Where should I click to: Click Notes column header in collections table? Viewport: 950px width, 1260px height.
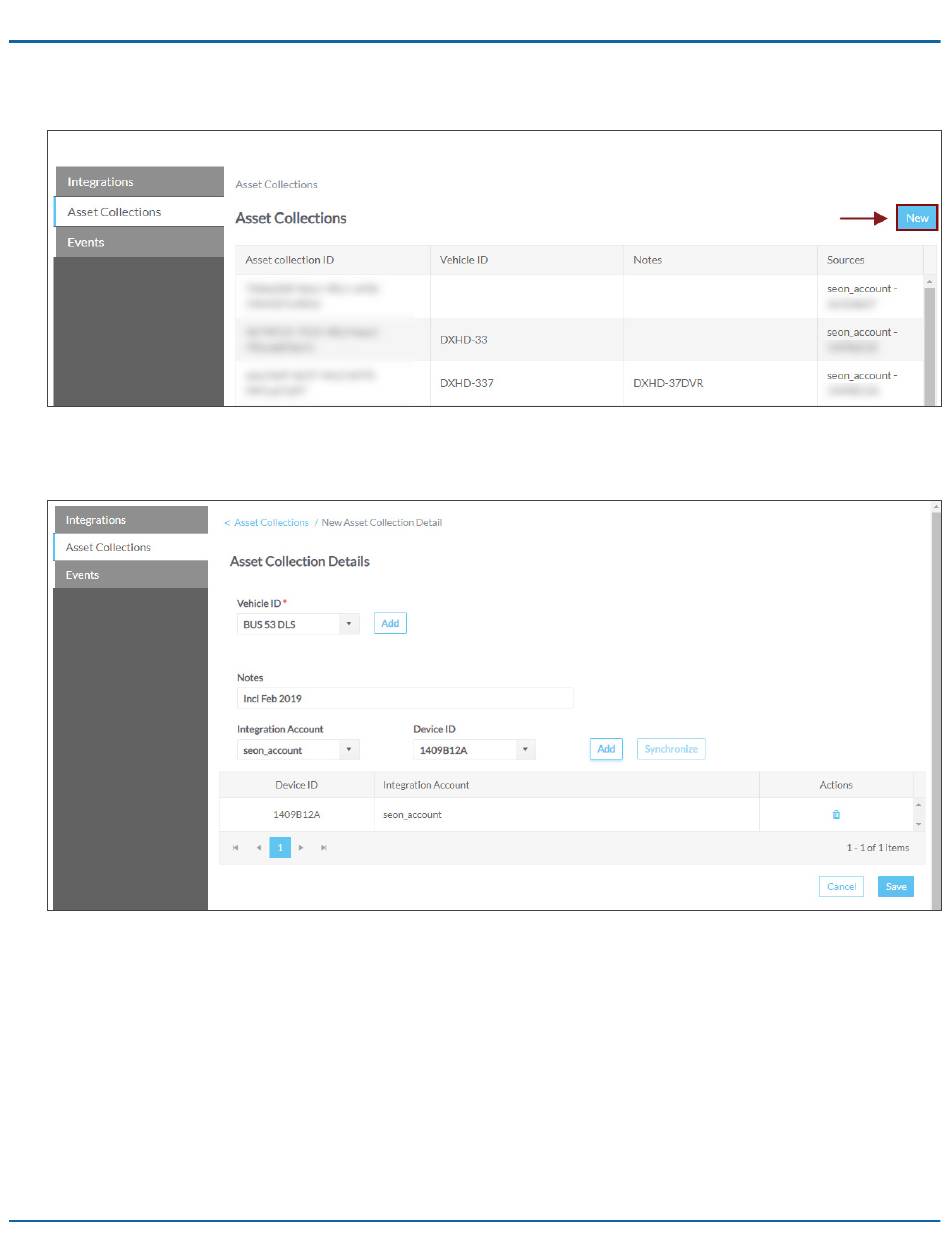720,260
